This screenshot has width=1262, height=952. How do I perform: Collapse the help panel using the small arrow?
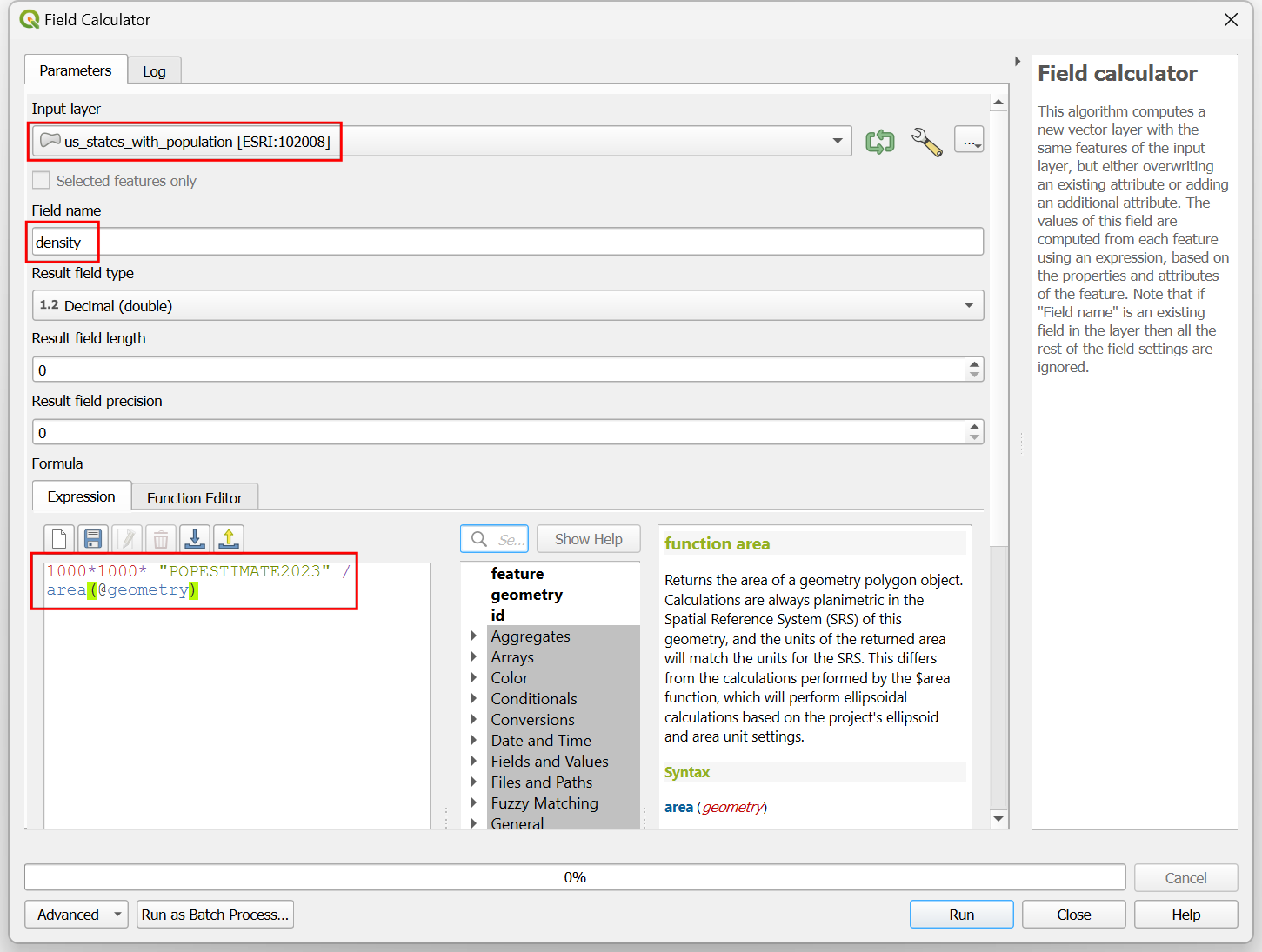click(1017, 62)
